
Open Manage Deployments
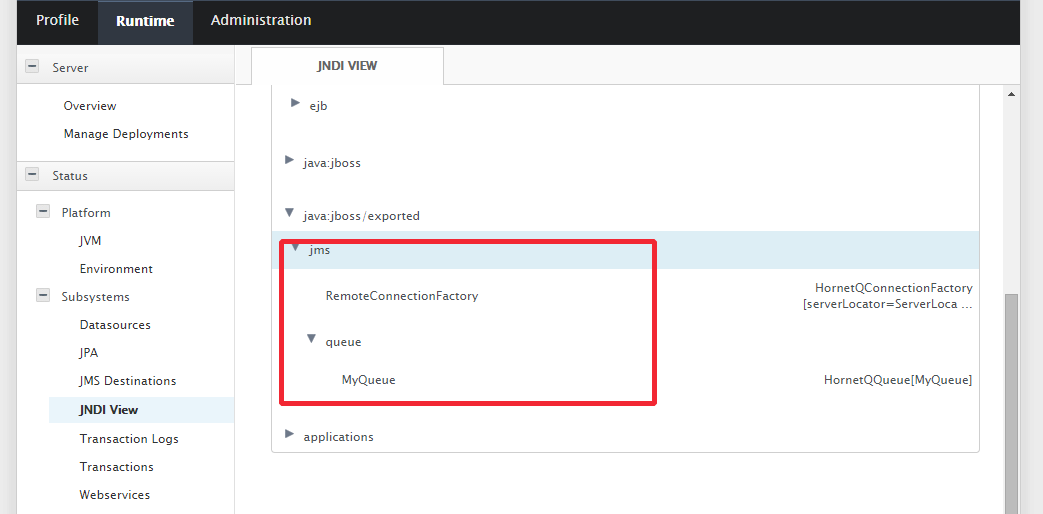126,134
